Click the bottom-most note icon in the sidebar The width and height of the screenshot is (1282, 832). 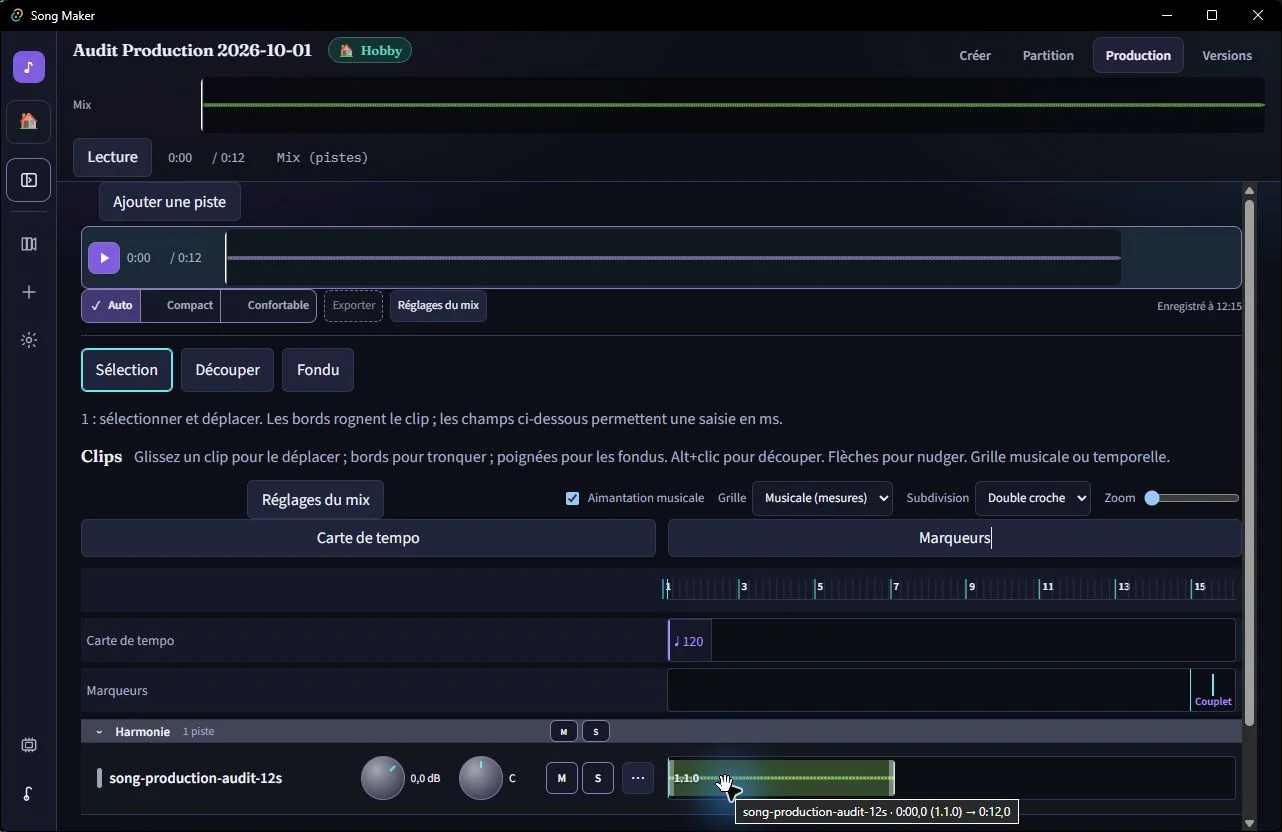point(29,793)
